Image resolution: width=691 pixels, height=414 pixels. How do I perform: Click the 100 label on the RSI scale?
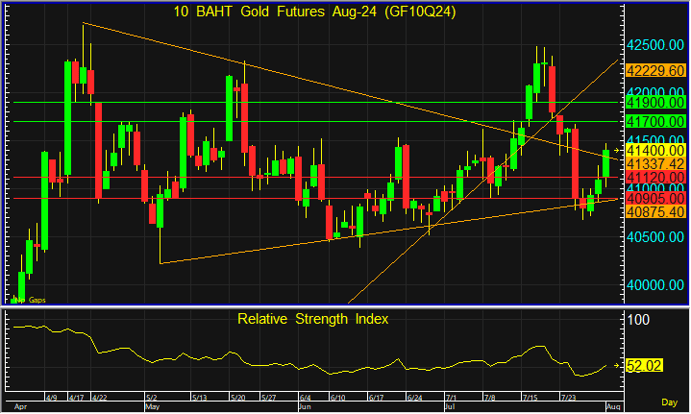(638, 319)
